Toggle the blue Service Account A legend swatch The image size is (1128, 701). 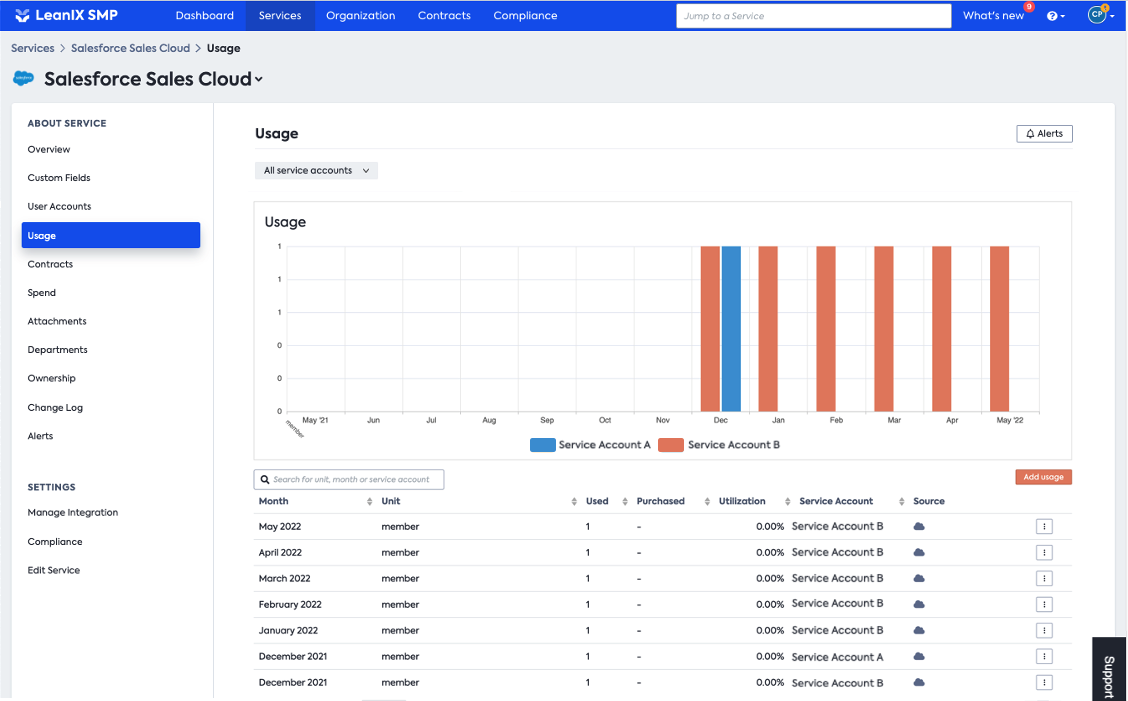pyautogui.click(x=542, y=445)
